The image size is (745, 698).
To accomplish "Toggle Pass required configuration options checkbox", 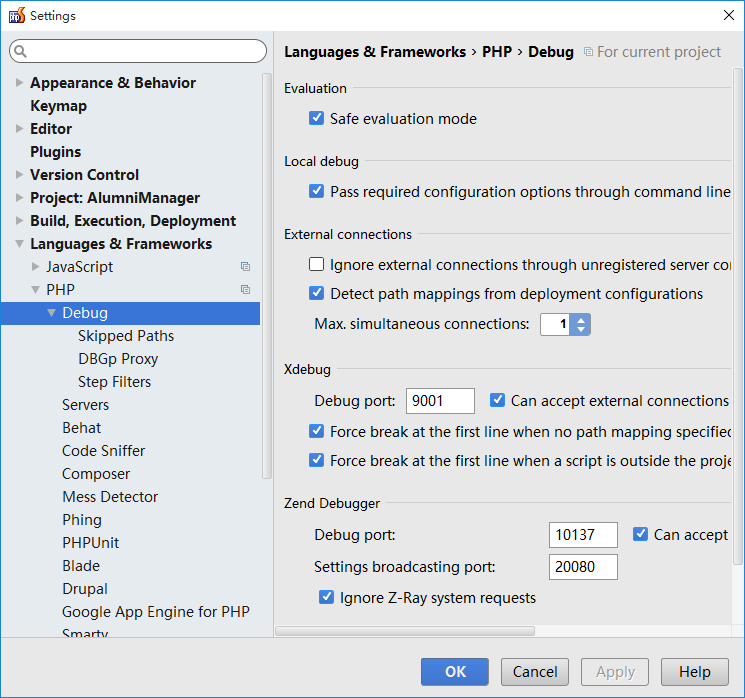I will (316, 191).
